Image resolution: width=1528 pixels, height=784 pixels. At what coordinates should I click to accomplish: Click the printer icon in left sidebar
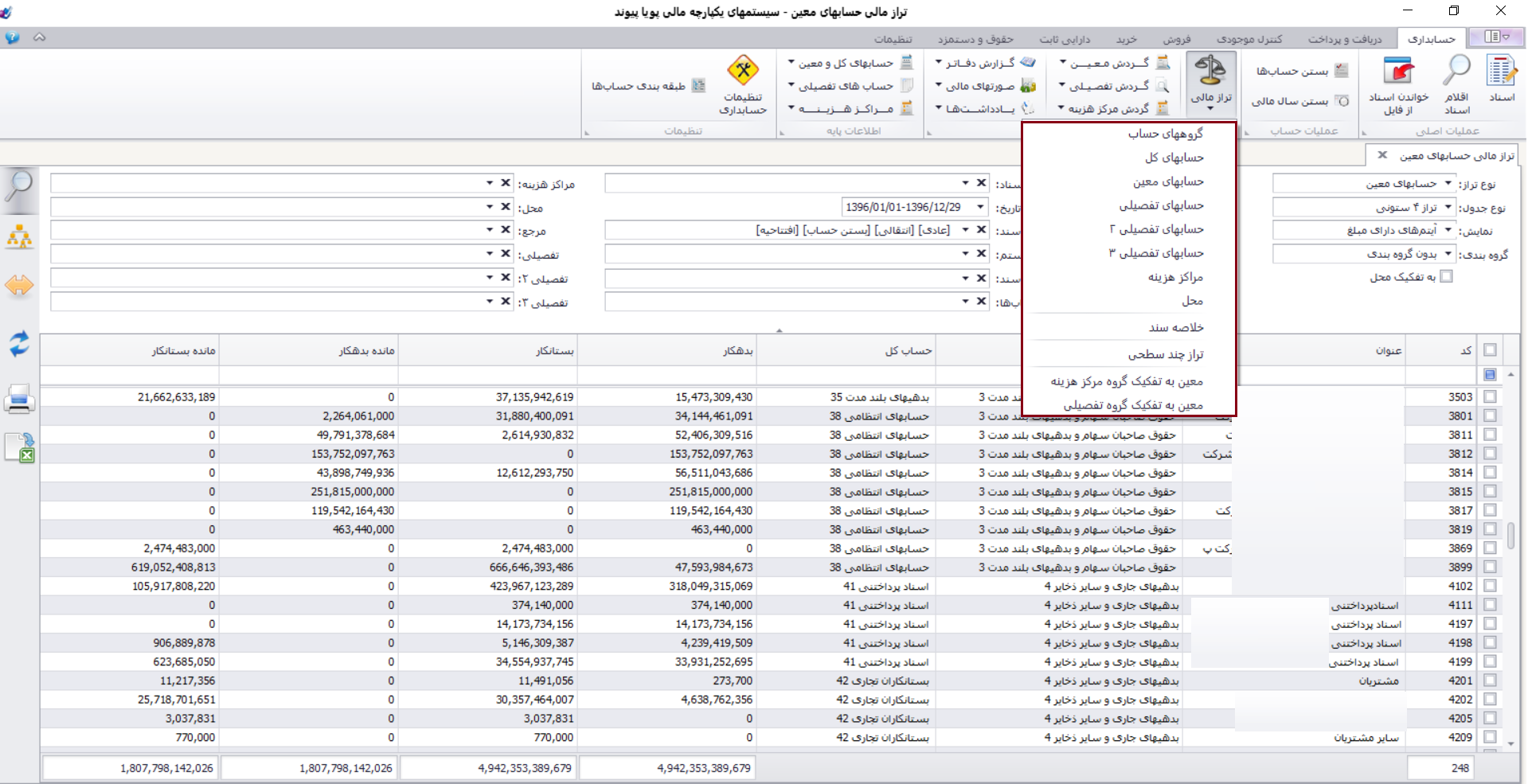point(19,399)
